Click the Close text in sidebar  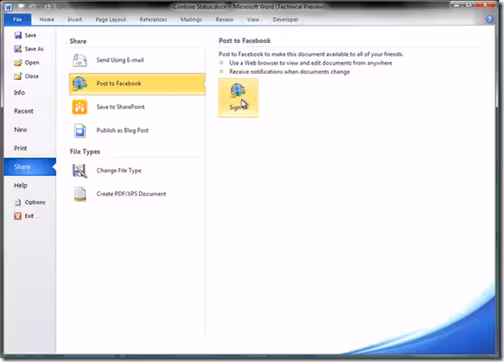tap(32, 76)
